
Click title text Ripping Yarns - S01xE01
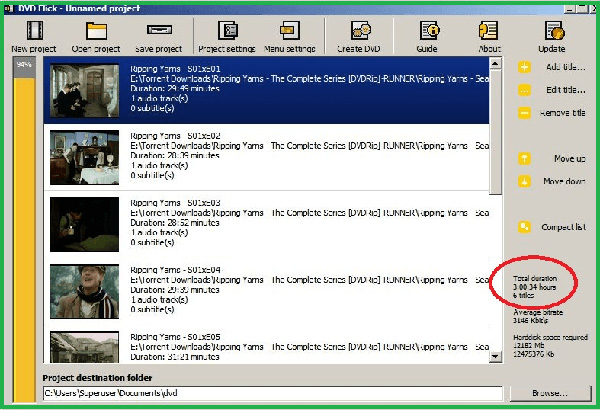click(175, 69)
